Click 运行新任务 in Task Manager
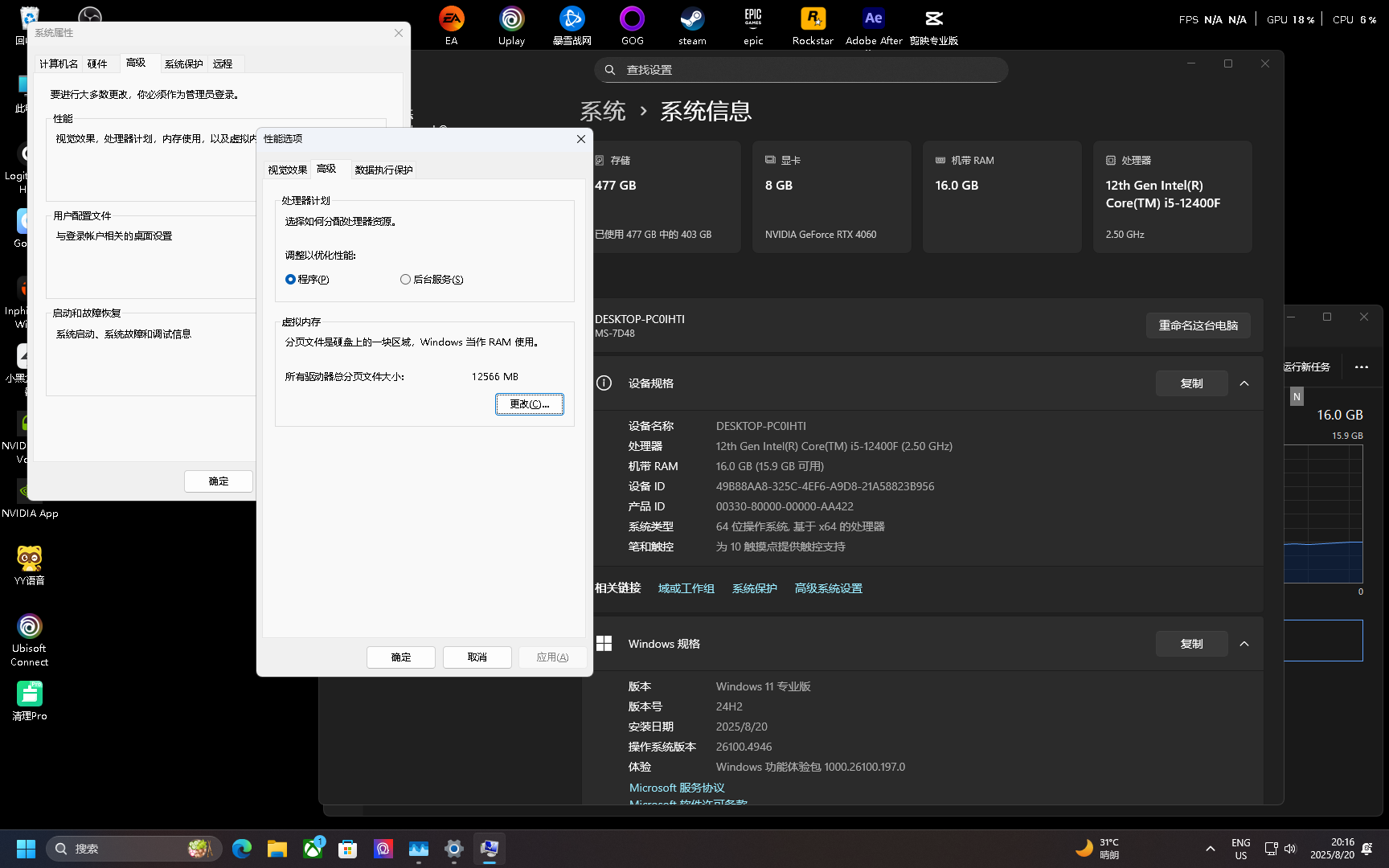This screenshot has width=1389, height=868. tap(1307, 366)
